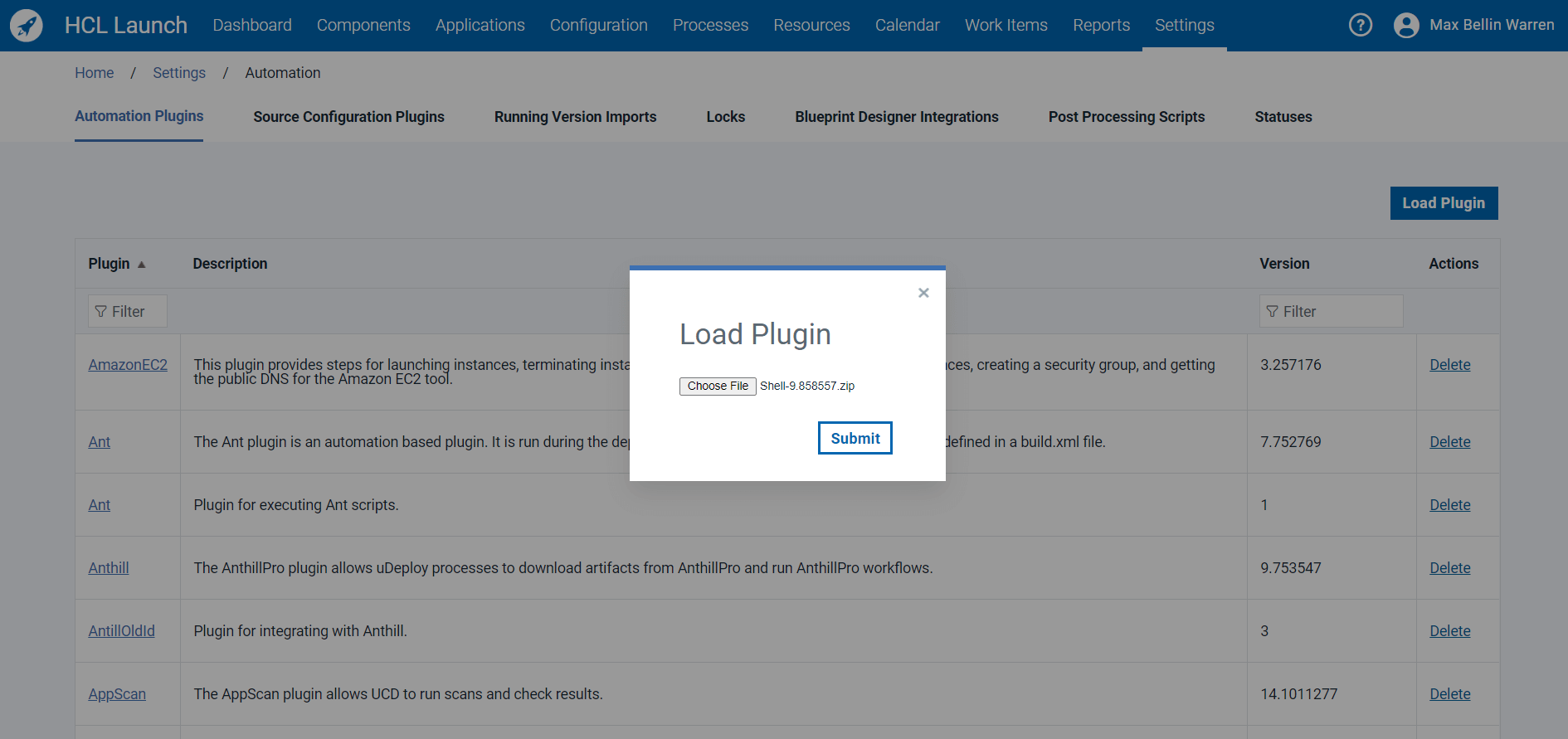Click the Description column header
This screenshot has height=739, width=1568.
(x=230, y=264)
